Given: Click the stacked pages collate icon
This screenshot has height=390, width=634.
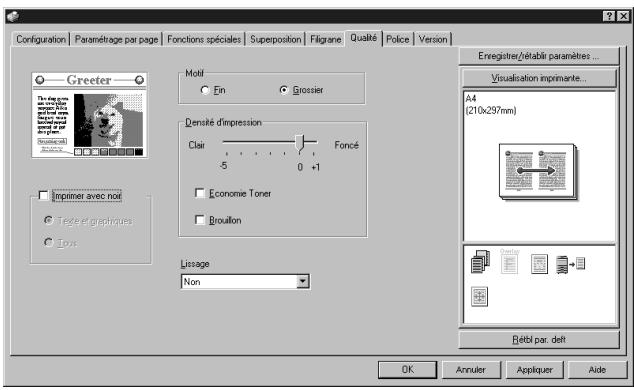Looking at the screenshot, I should (x=480, y=262).
